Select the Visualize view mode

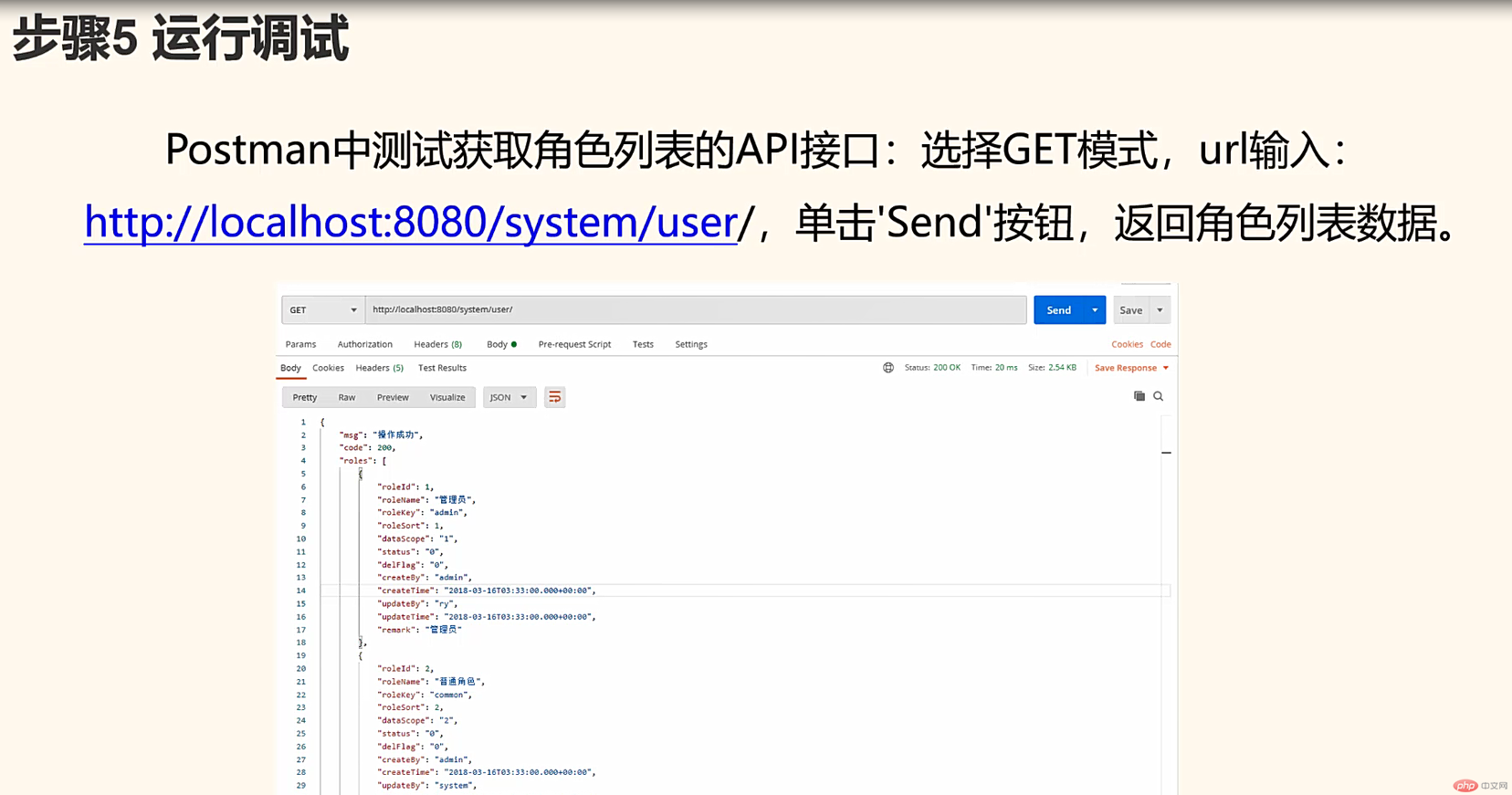[447, 397]
